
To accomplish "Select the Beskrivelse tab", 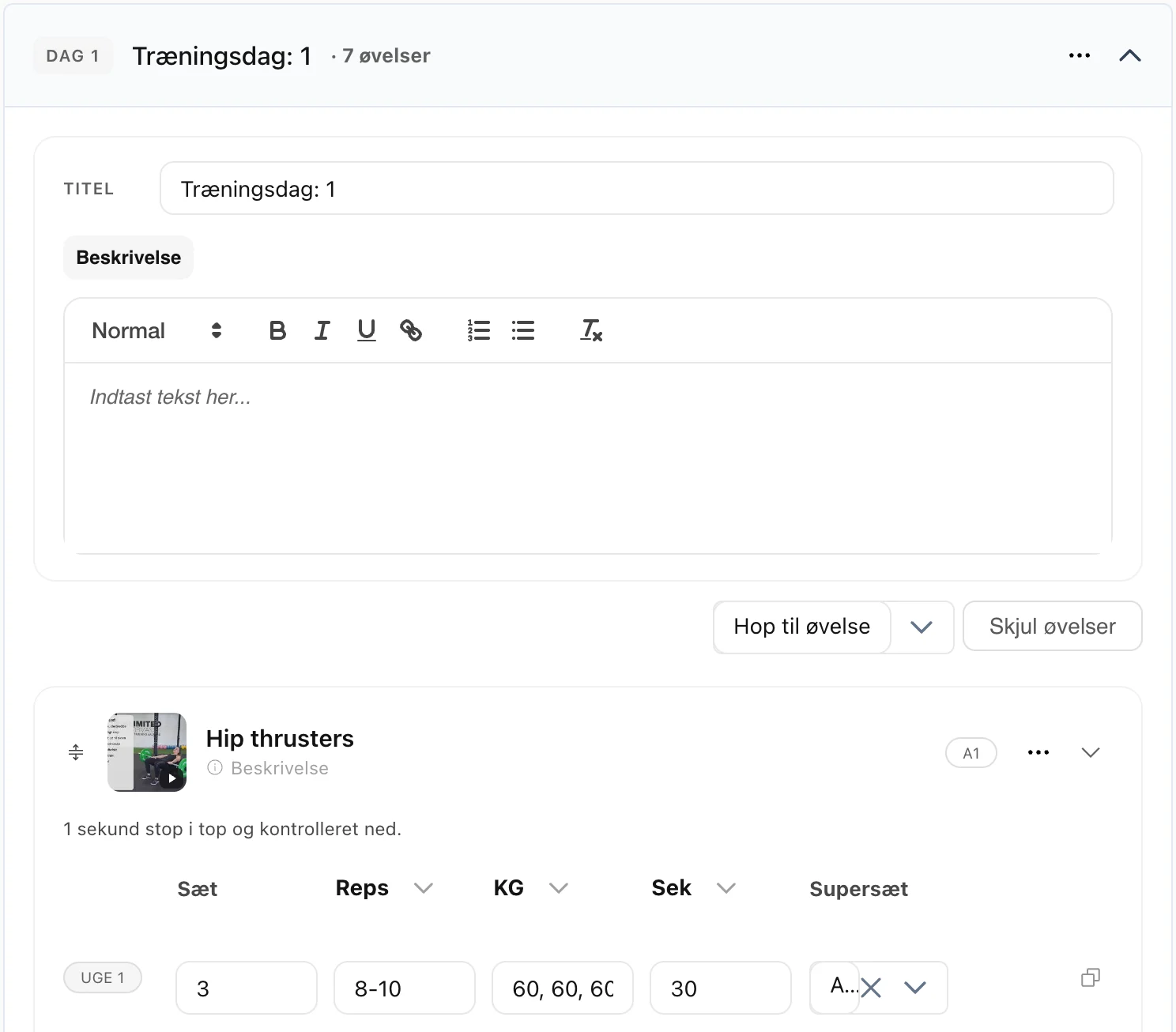I will (128, 258).
